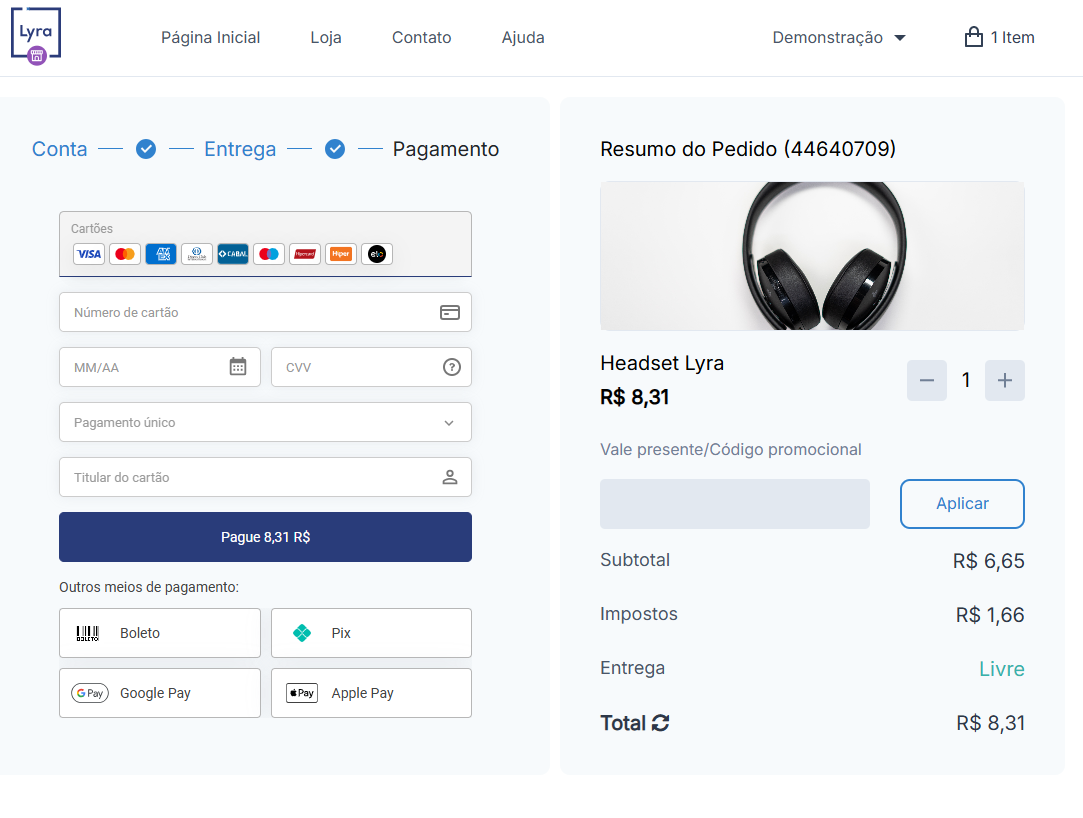Click the refresh icon next to Total
1083x818 pixels.
(660, 723)
